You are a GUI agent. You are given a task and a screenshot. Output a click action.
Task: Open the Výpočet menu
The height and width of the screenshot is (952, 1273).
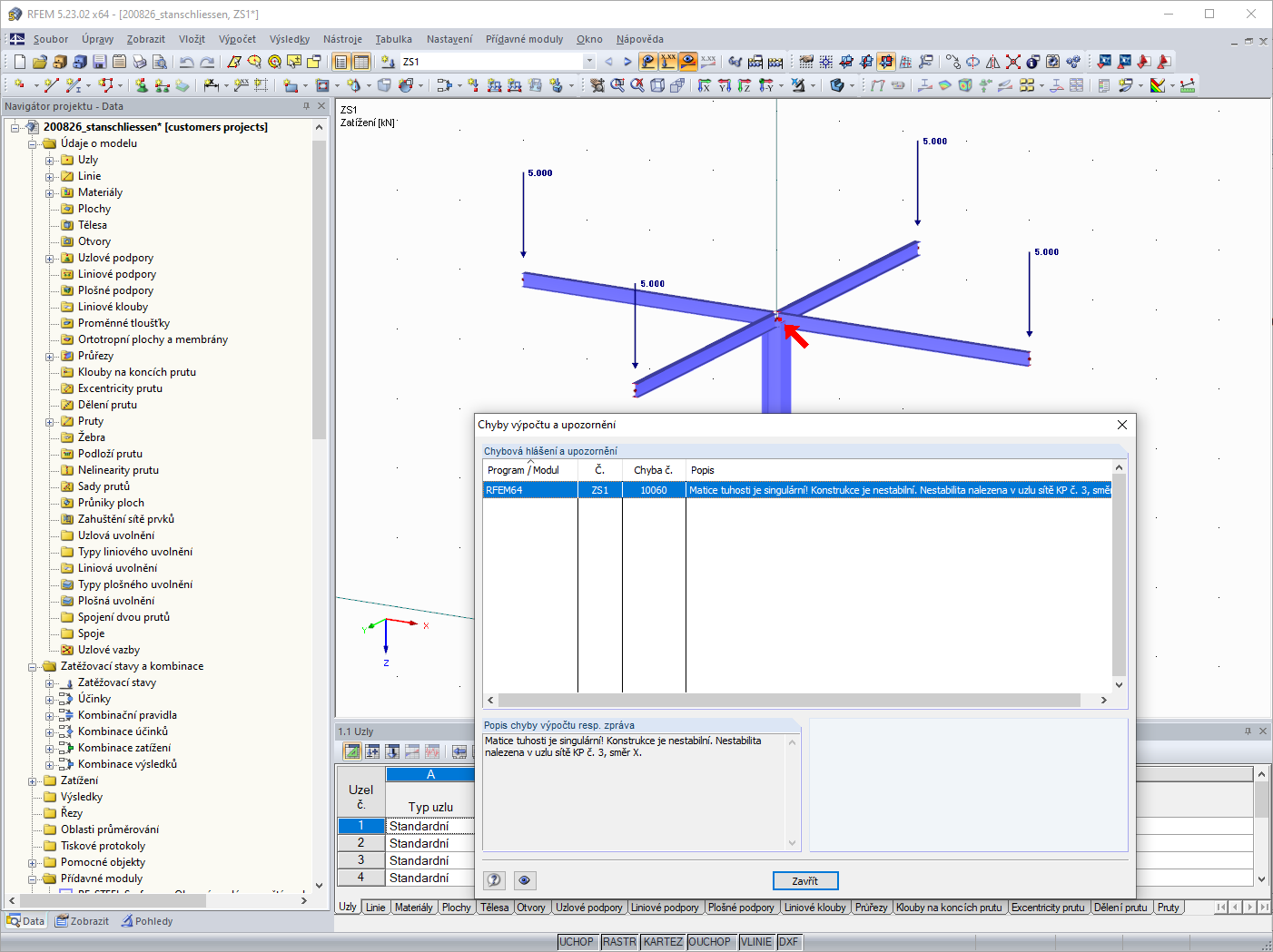tap(237, 39)
